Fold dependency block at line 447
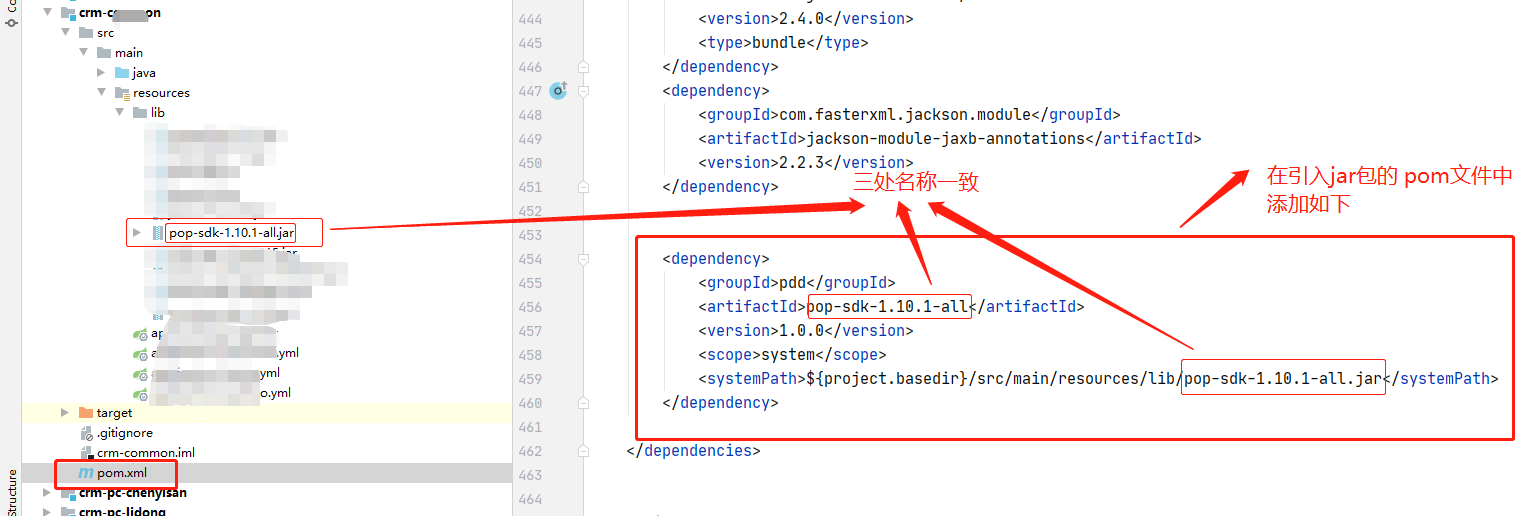The height and width of the screenshot is (516, 1524). click(x=583, y=91)
